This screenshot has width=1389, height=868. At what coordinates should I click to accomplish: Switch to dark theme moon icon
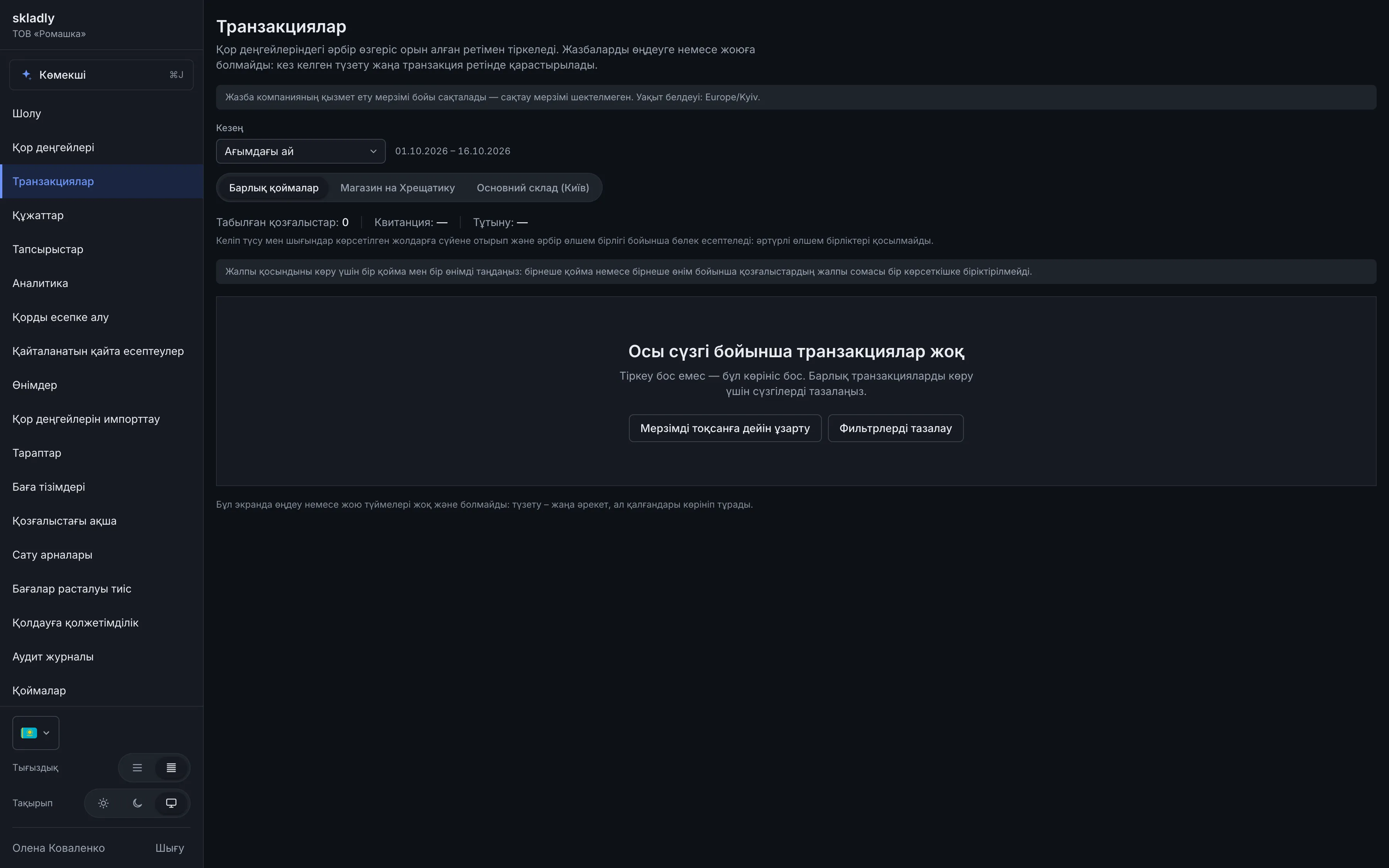pos(137,803)
